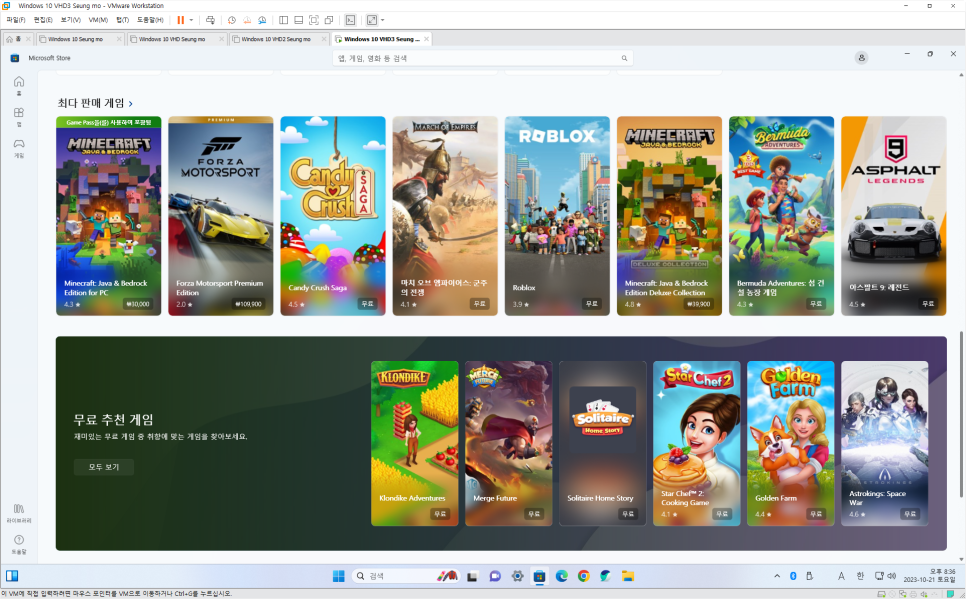Click the Store page vertical scrollbar thumb
The image size is (966, 599).
(x=961, y=414)
